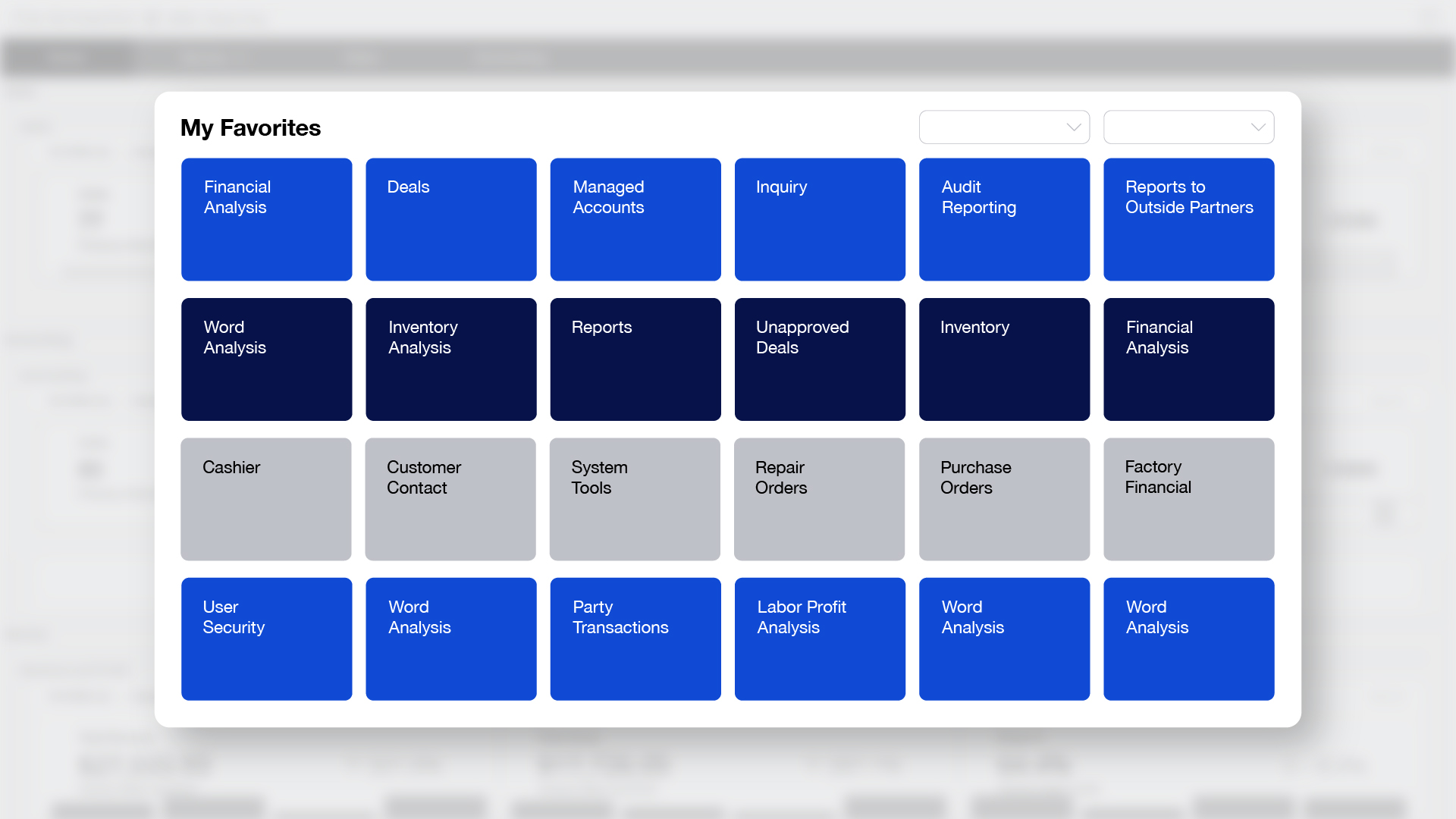Open the Factory Financial tile
Viewport: 1456px width, 819px height.
(x=1188, y=499)
